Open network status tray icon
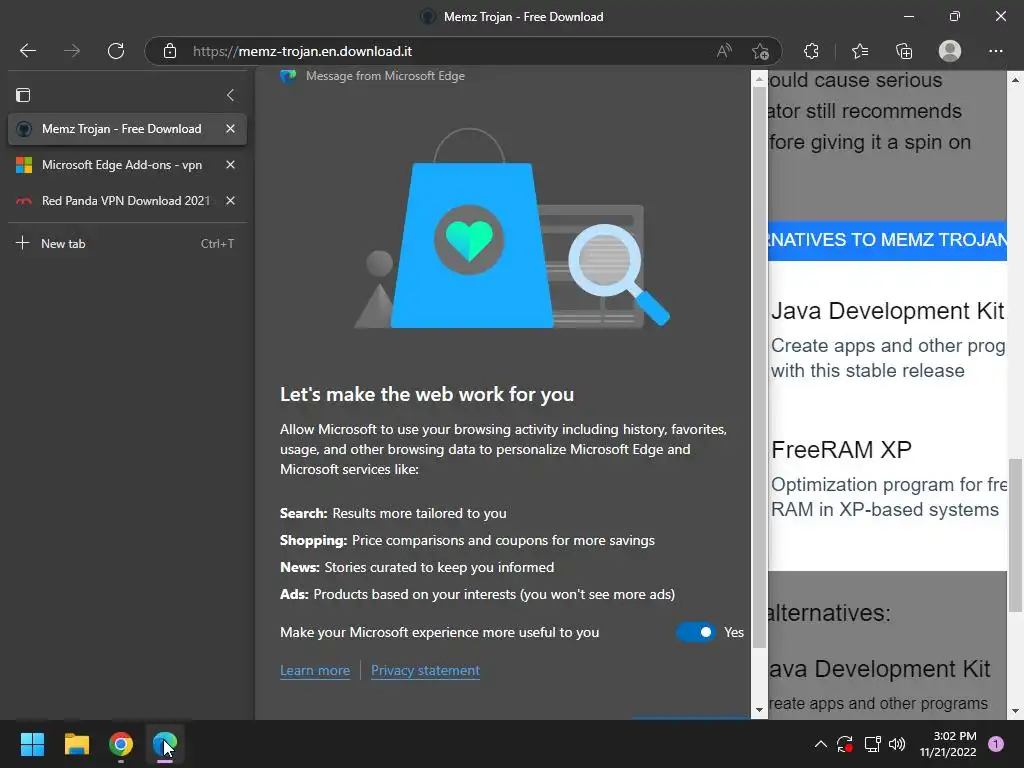 [872, 744]
